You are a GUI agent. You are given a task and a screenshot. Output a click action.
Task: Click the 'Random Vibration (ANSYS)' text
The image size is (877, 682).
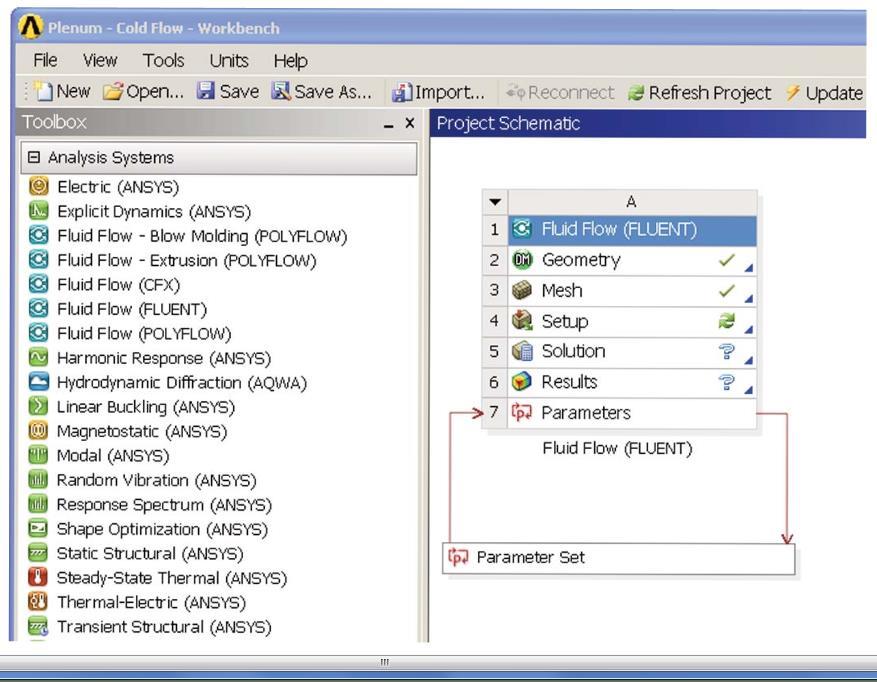pos(157,480)
